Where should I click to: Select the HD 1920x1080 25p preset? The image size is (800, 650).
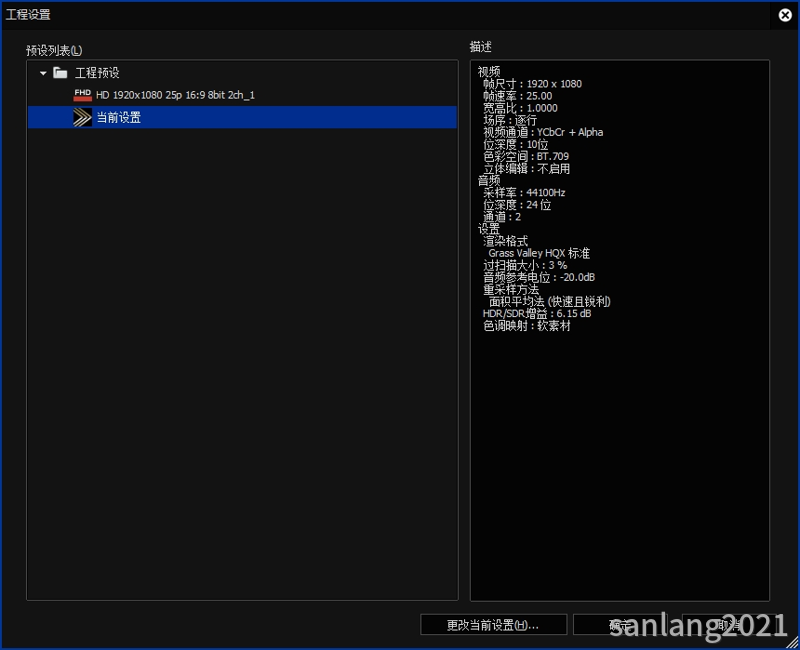pos(175,95)
